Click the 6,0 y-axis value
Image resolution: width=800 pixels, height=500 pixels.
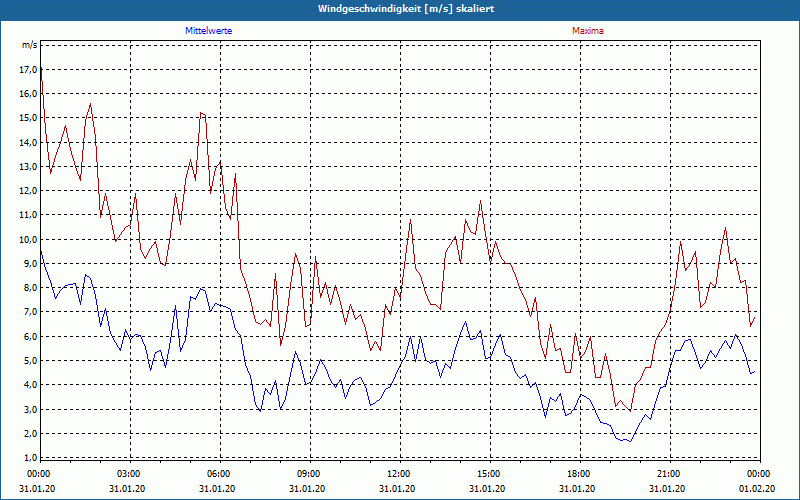(30, 336)
